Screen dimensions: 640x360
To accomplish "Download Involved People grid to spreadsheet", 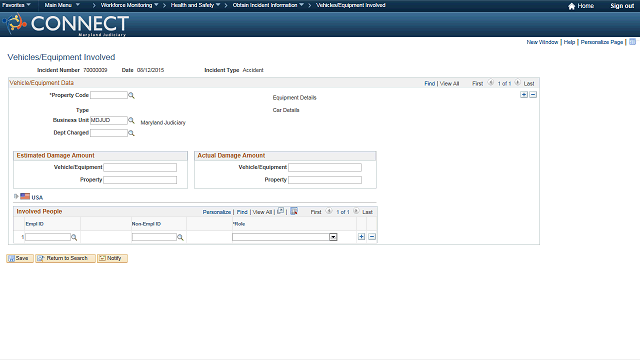I will point(294,211).
